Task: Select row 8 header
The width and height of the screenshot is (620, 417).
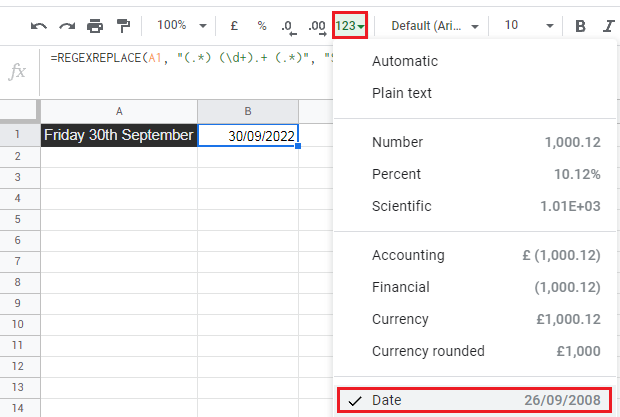Action: click(x=20, y=282)
